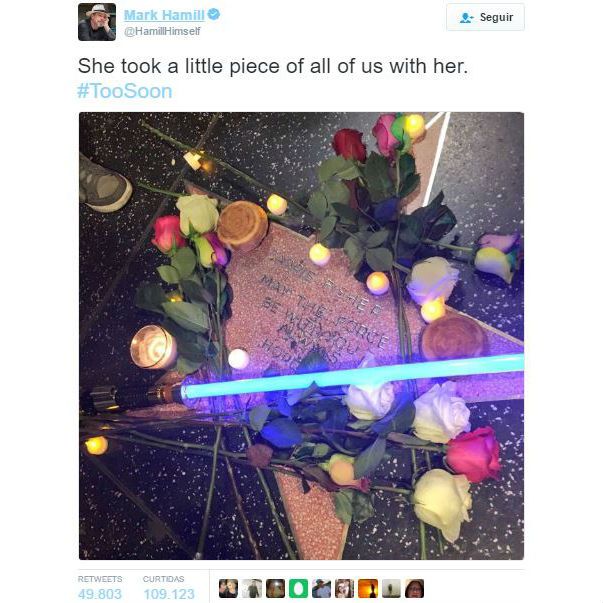603x603 pixels.
Task: Click the tweet text about her
Action: click(x=273, y=66)
